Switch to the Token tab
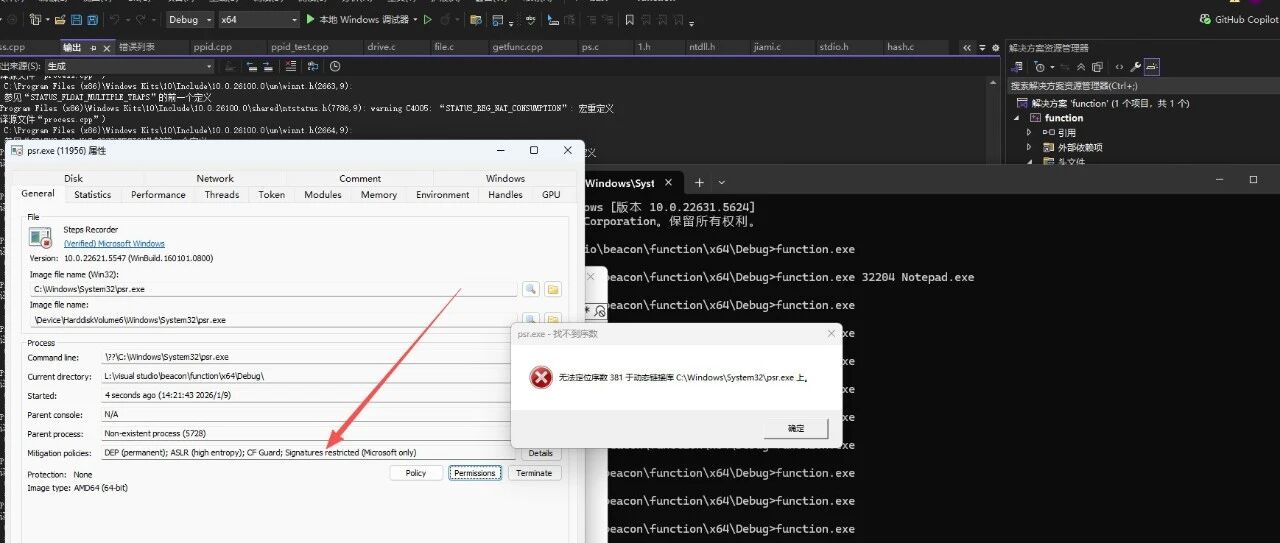1280x543 pixels. click(272, 194)
